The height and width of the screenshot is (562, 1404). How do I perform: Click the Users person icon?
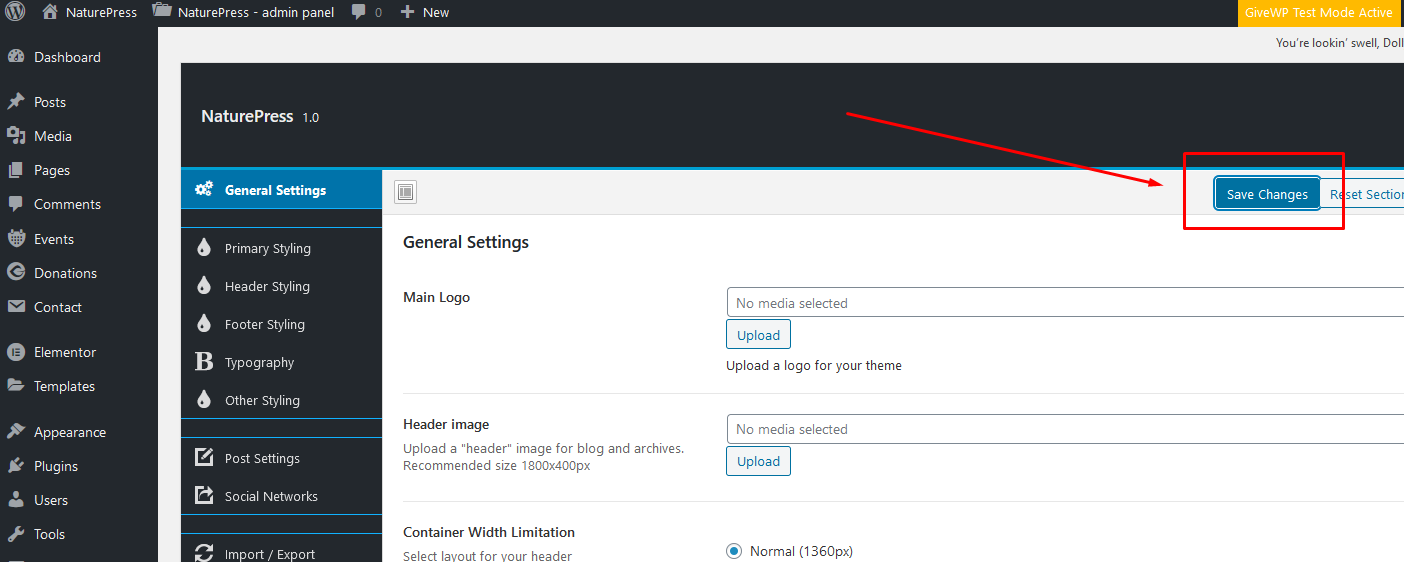coord(16,500)
